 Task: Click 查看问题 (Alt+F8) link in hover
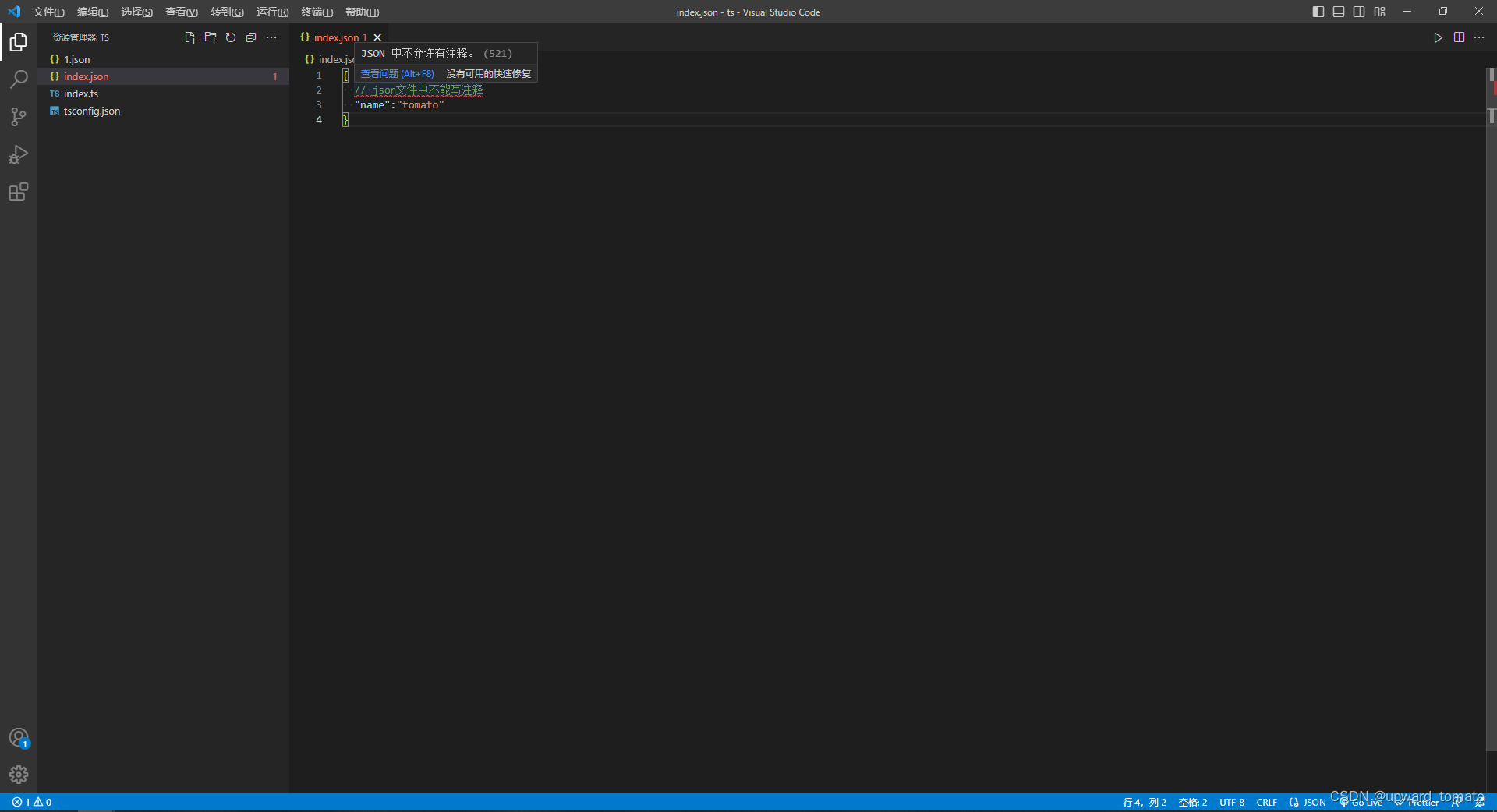[x=397, y=74]
